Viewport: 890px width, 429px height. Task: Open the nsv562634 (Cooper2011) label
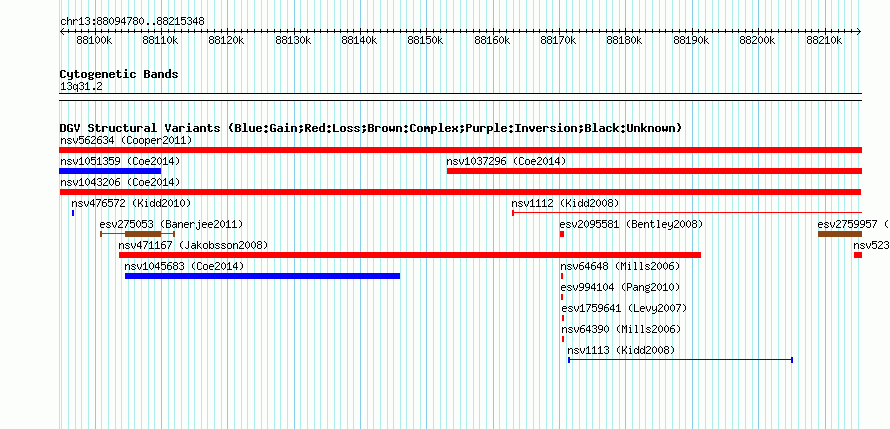pyautogui.click(x=126, y=140)
